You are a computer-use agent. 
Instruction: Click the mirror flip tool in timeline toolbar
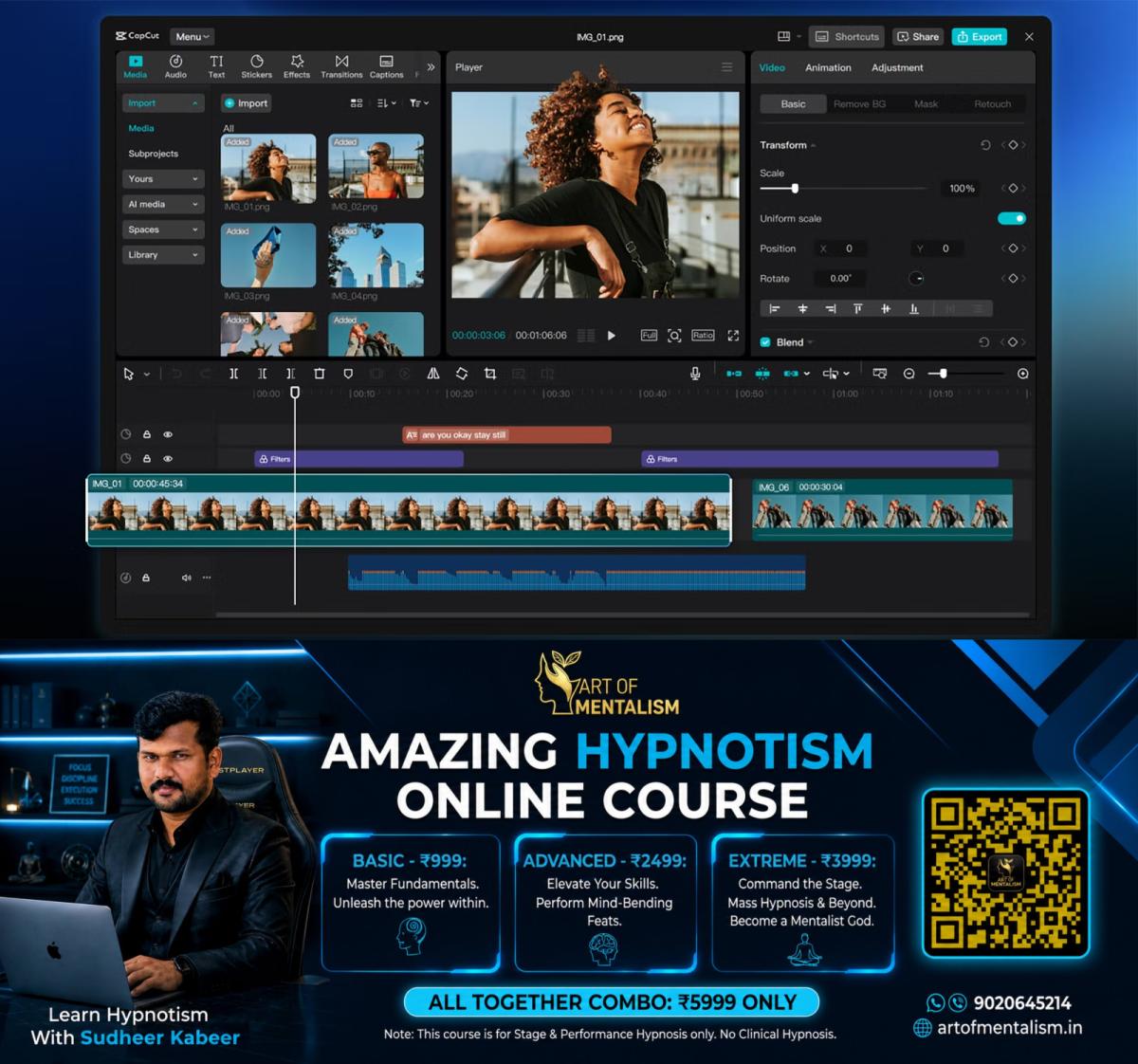coord(433,374)
